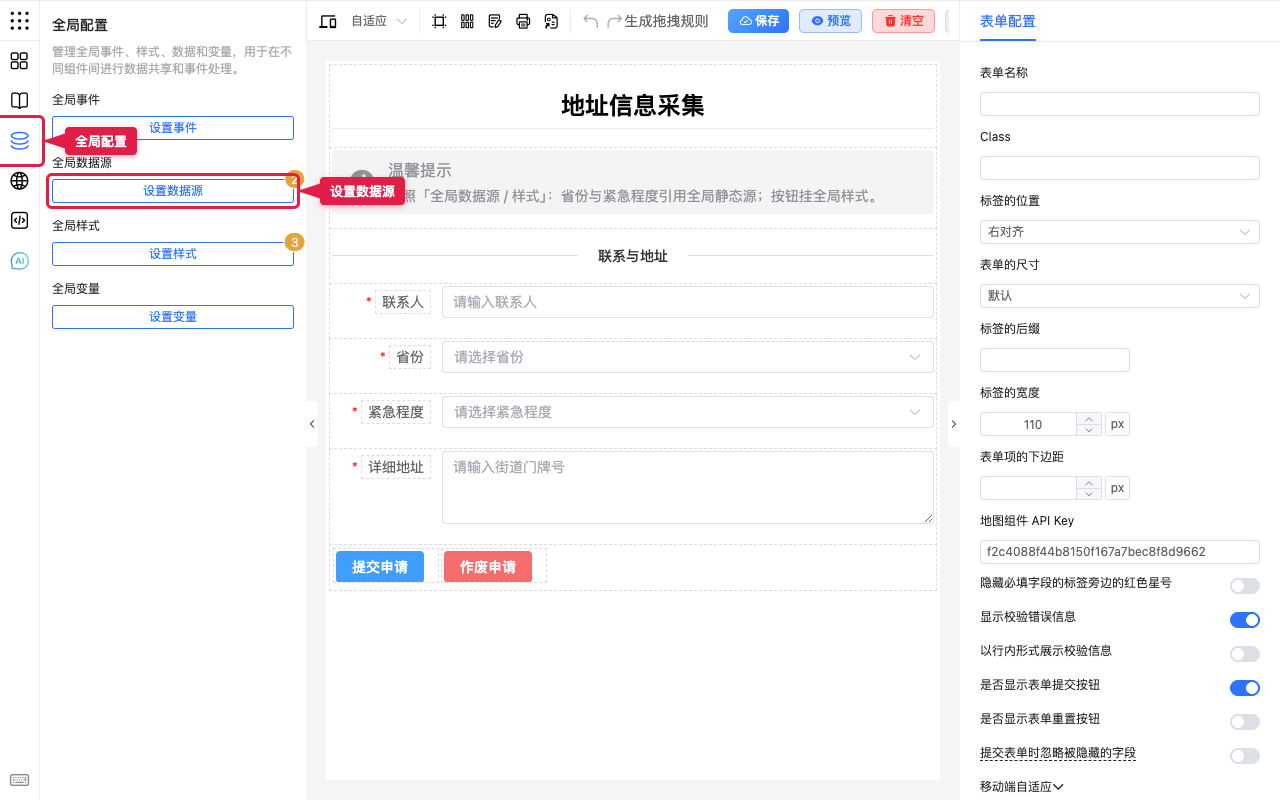
Task: Click the 设置样式 button
Action: click(x=173, y=254)
